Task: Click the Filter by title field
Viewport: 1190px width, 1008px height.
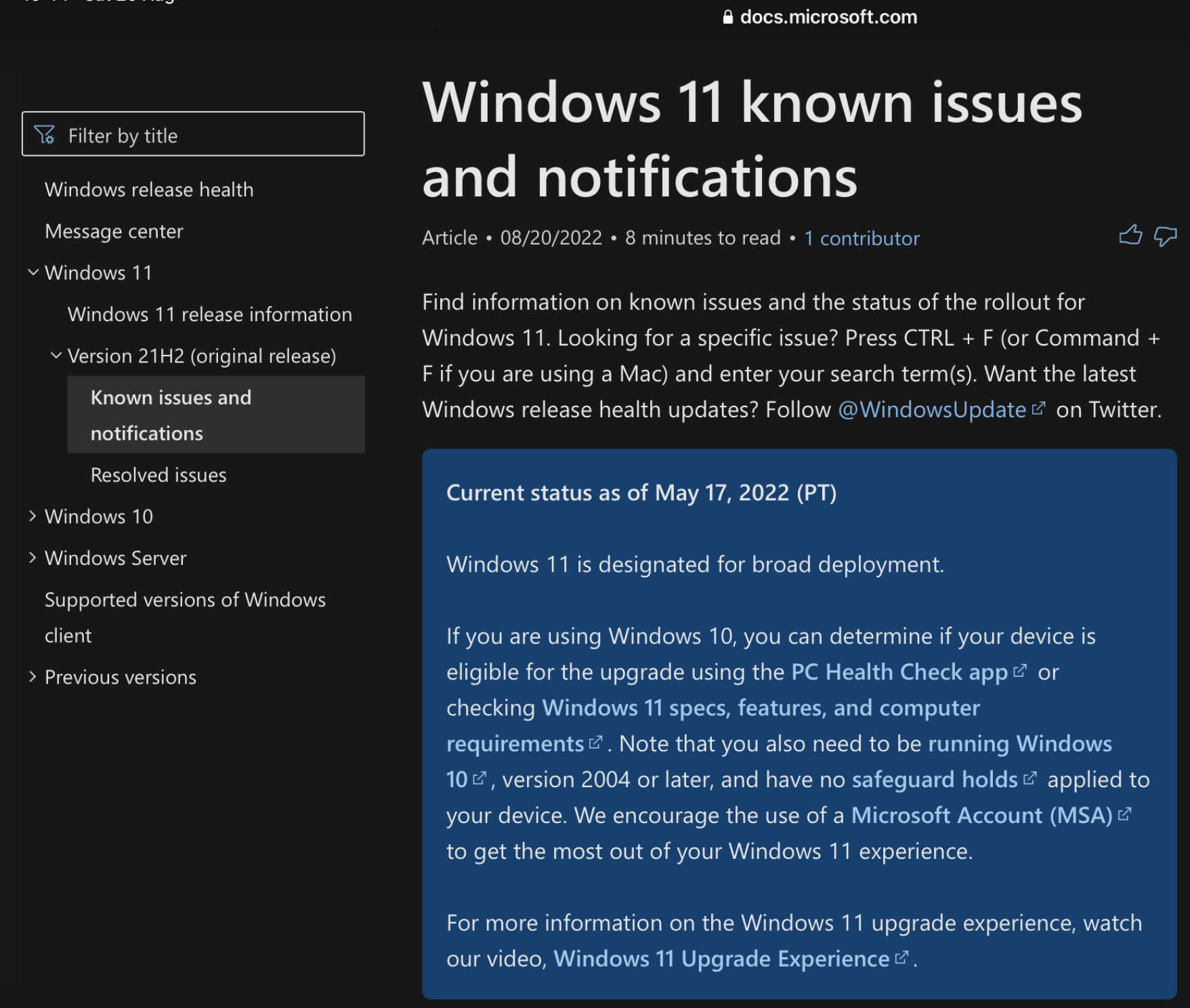Action: click(x=193, y=134)
